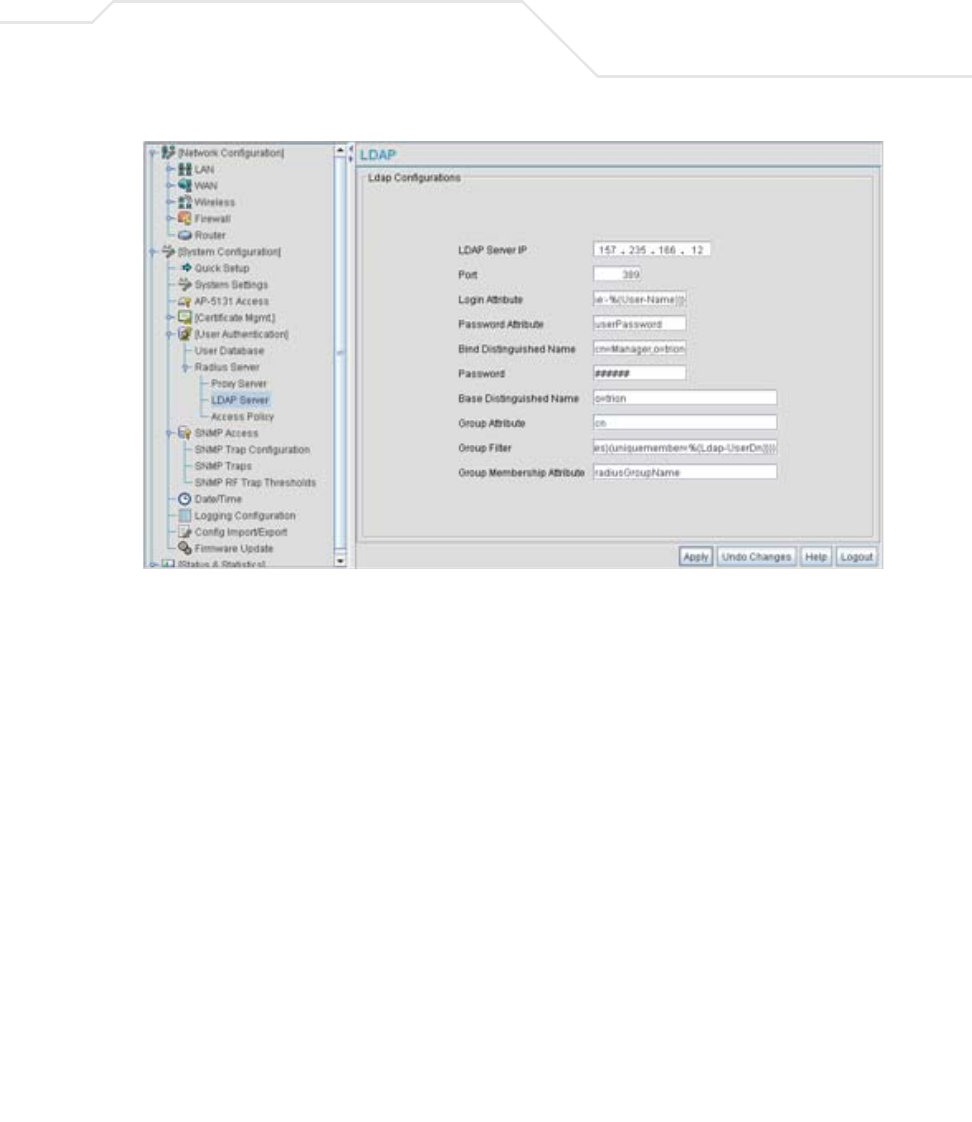This screenshot has height=1122, width=972.
Task: Click the SNMP Access icon
Action: click(x=185, y=433)
